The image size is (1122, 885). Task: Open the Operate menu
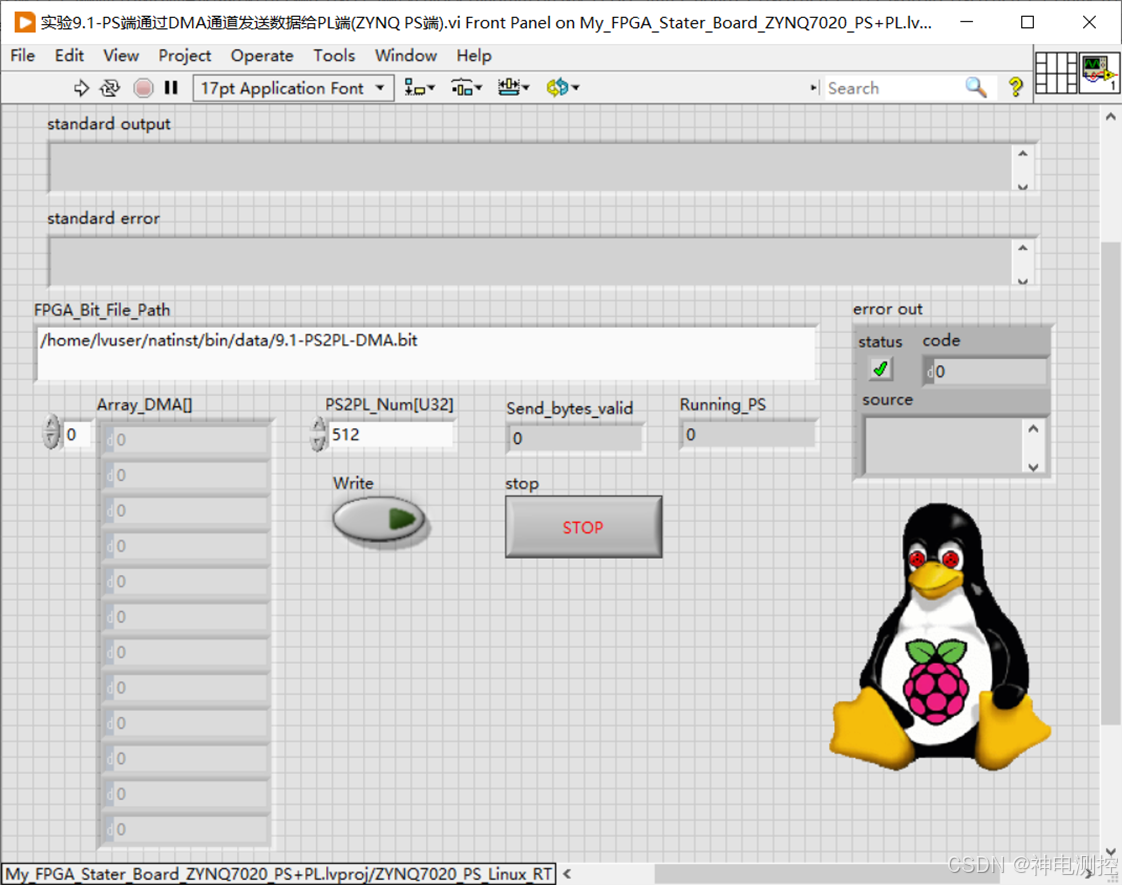[x=262, y=56]
